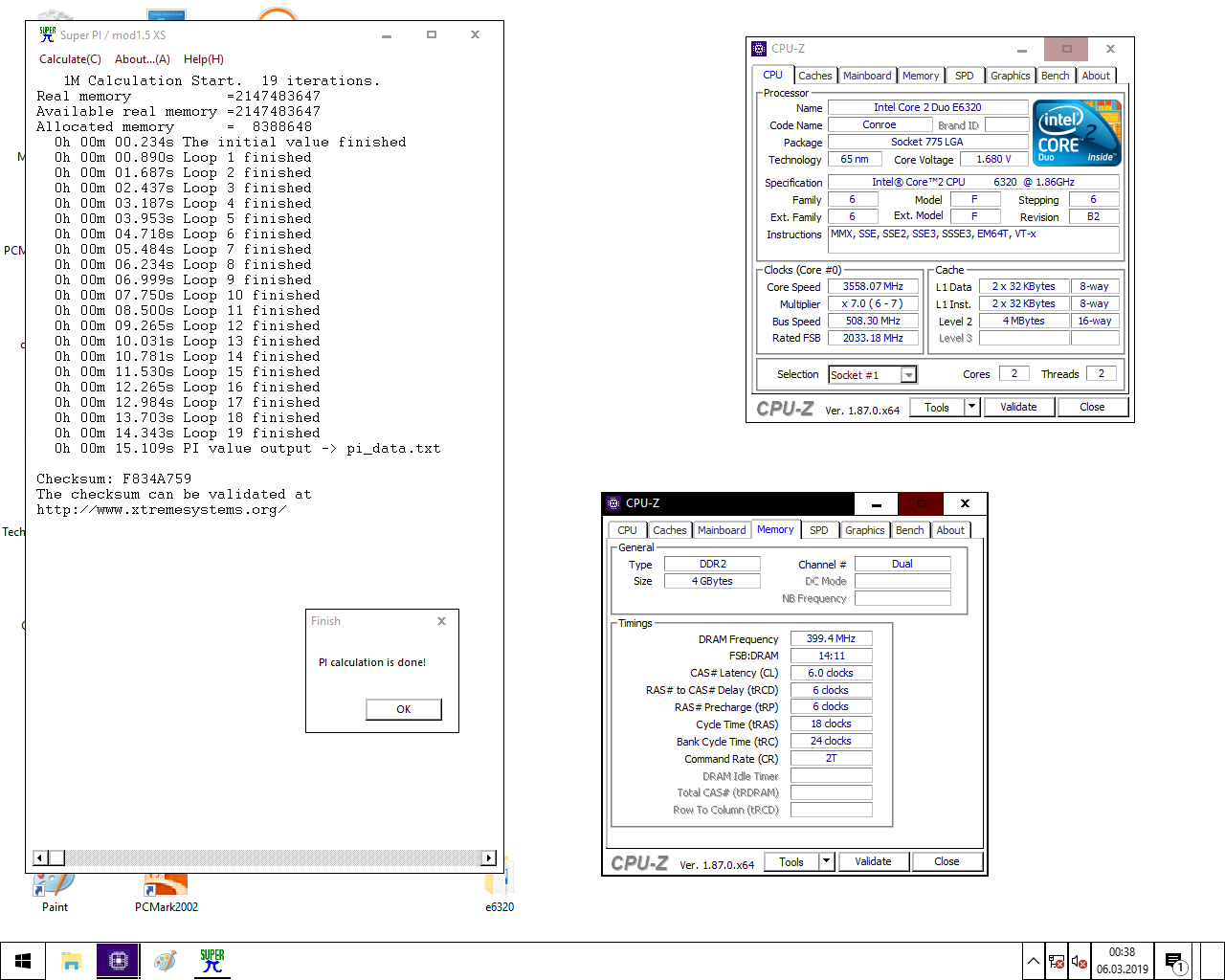Click Super PI title bar icon
Screen dimensions: 1225x980
coord(47,34)
